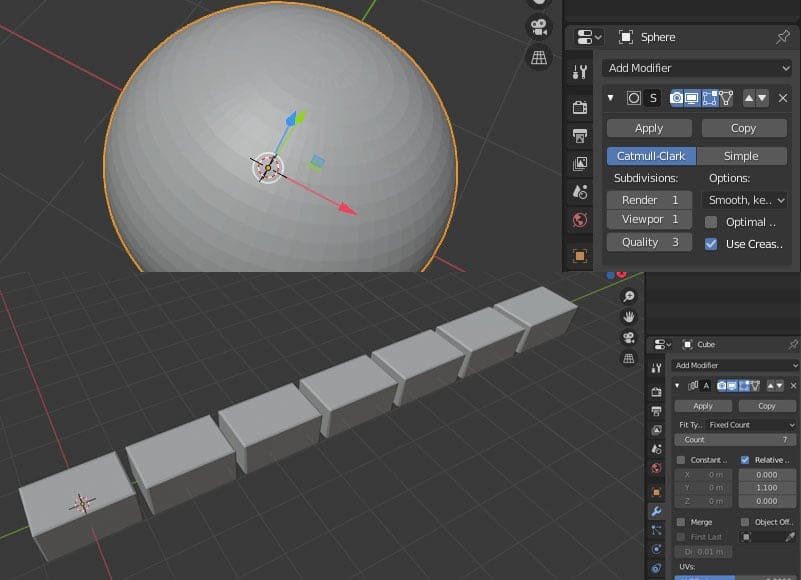Toggle orthographic grid view in sphere viewport
Viewport: 801px width, 580px height.
tap(539, 58)
